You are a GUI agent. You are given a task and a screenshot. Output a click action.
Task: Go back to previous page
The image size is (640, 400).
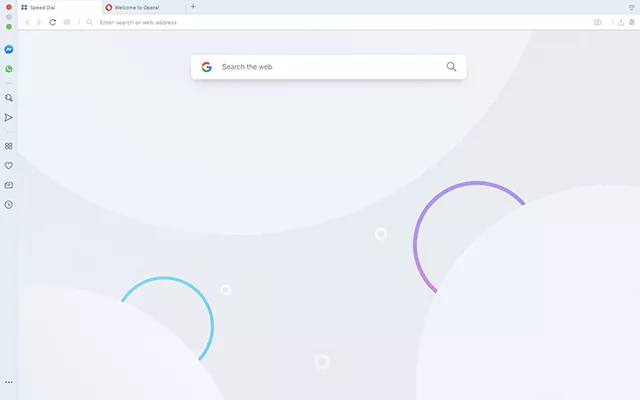27,22
